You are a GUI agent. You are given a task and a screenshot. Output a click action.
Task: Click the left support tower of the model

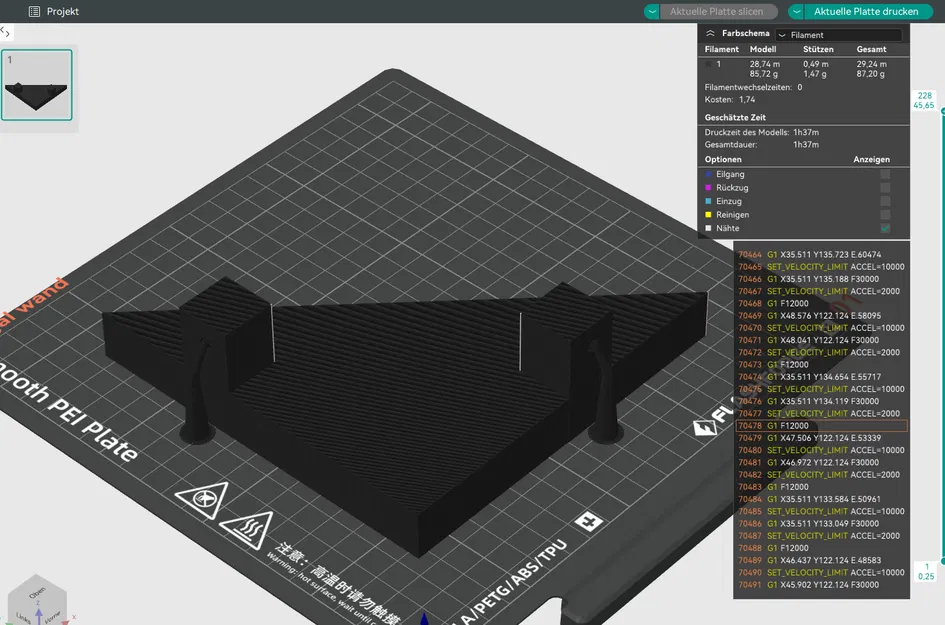(x=199, y=392)
